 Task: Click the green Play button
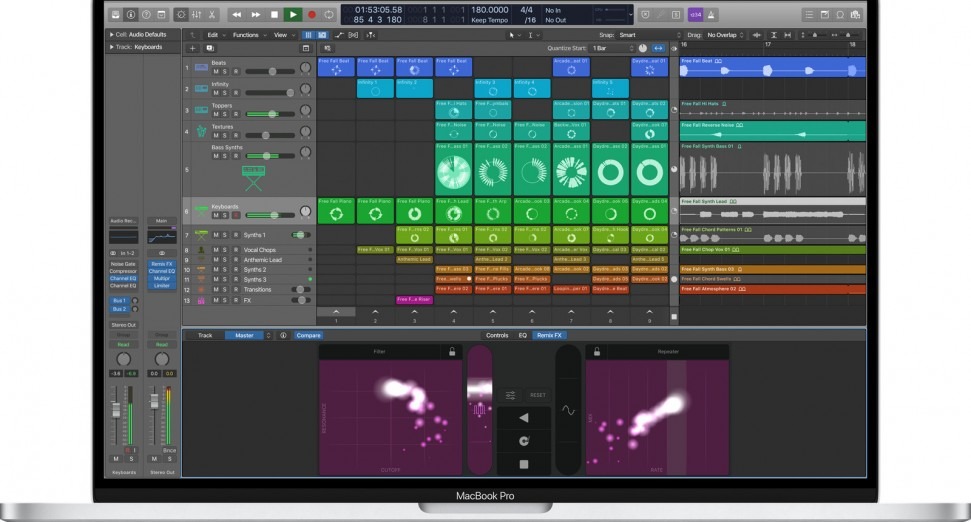pos(293,14)
